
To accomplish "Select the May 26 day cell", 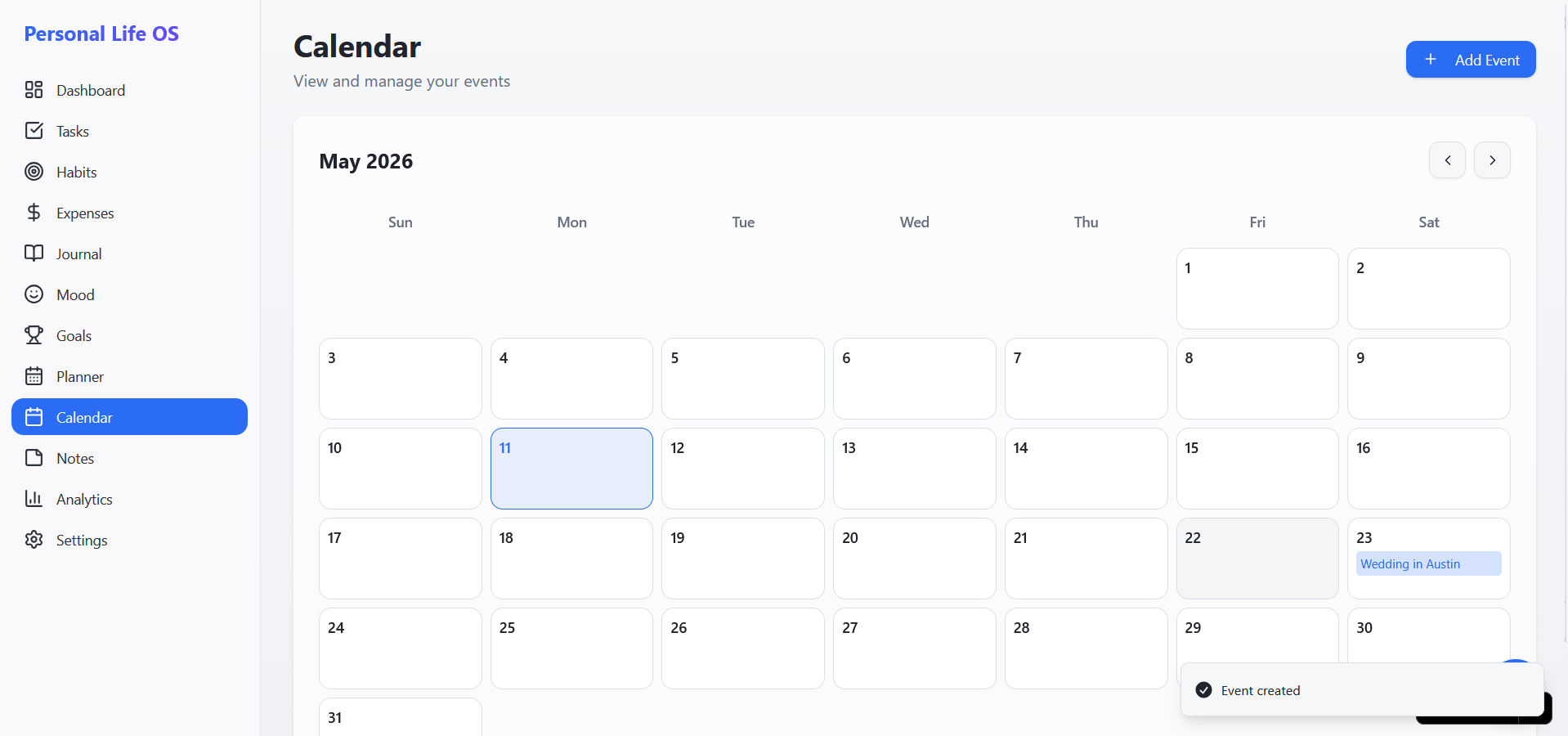I will tap(743, 648).
